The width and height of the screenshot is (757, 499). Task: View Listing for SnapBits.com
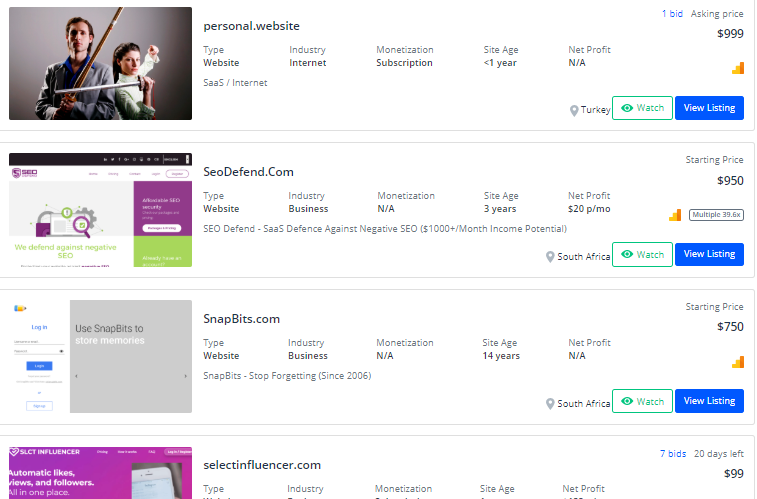pos(709,401)
